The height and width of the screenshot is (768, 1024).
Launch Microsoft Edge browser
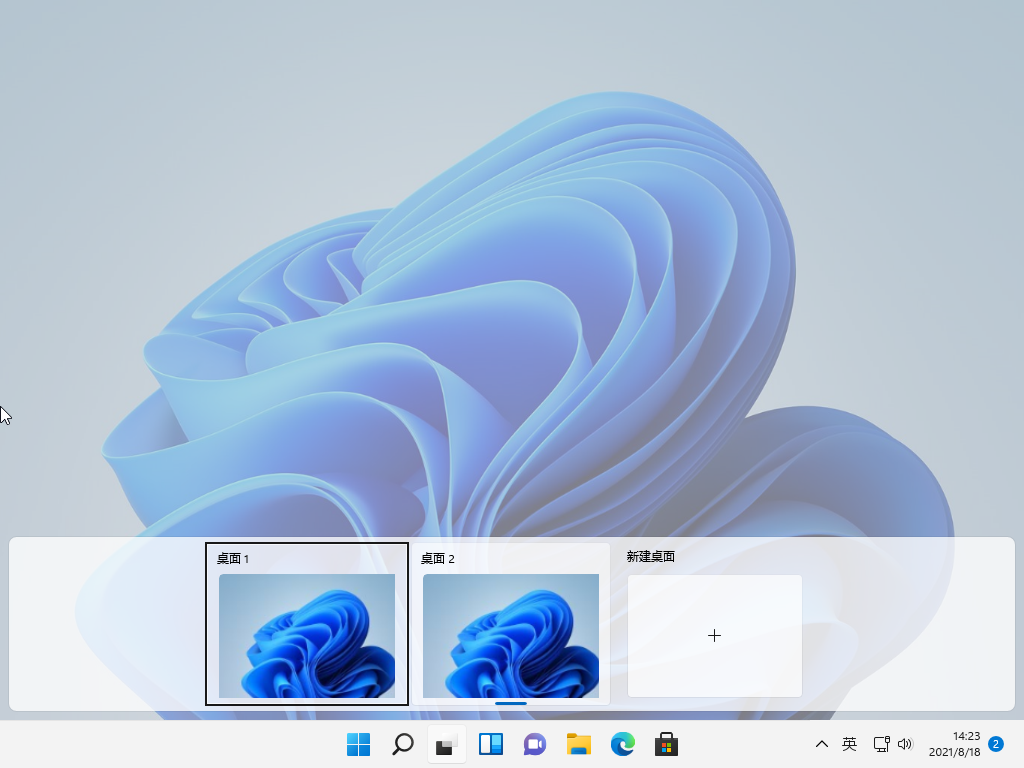pyautogui.click(x=622, y=744)
